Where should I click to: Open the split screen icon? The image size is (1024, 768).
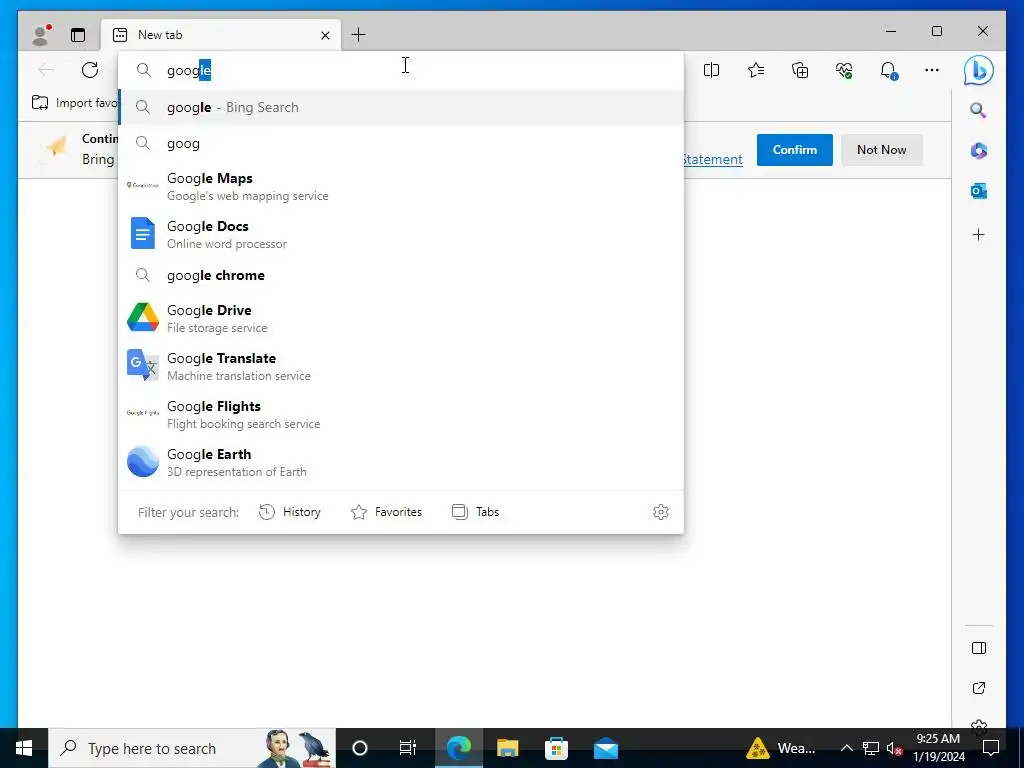point(711,70)
